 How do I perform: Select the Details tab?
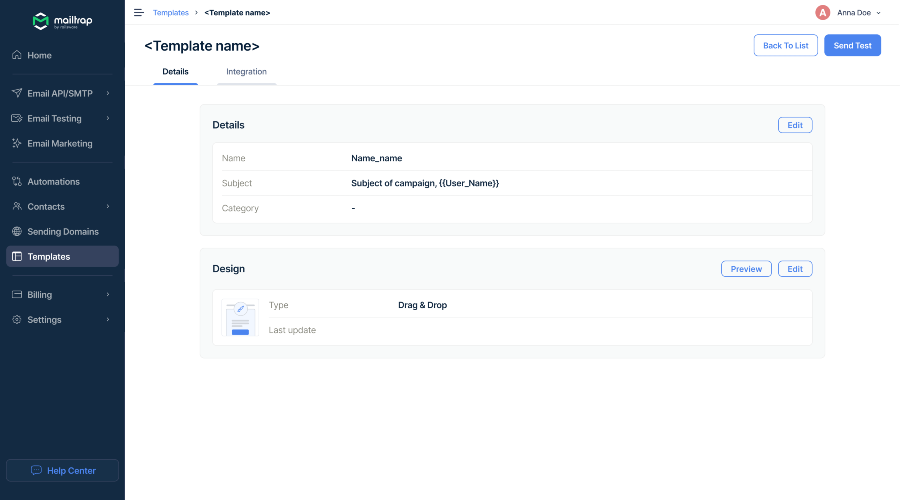coord(175,72)
